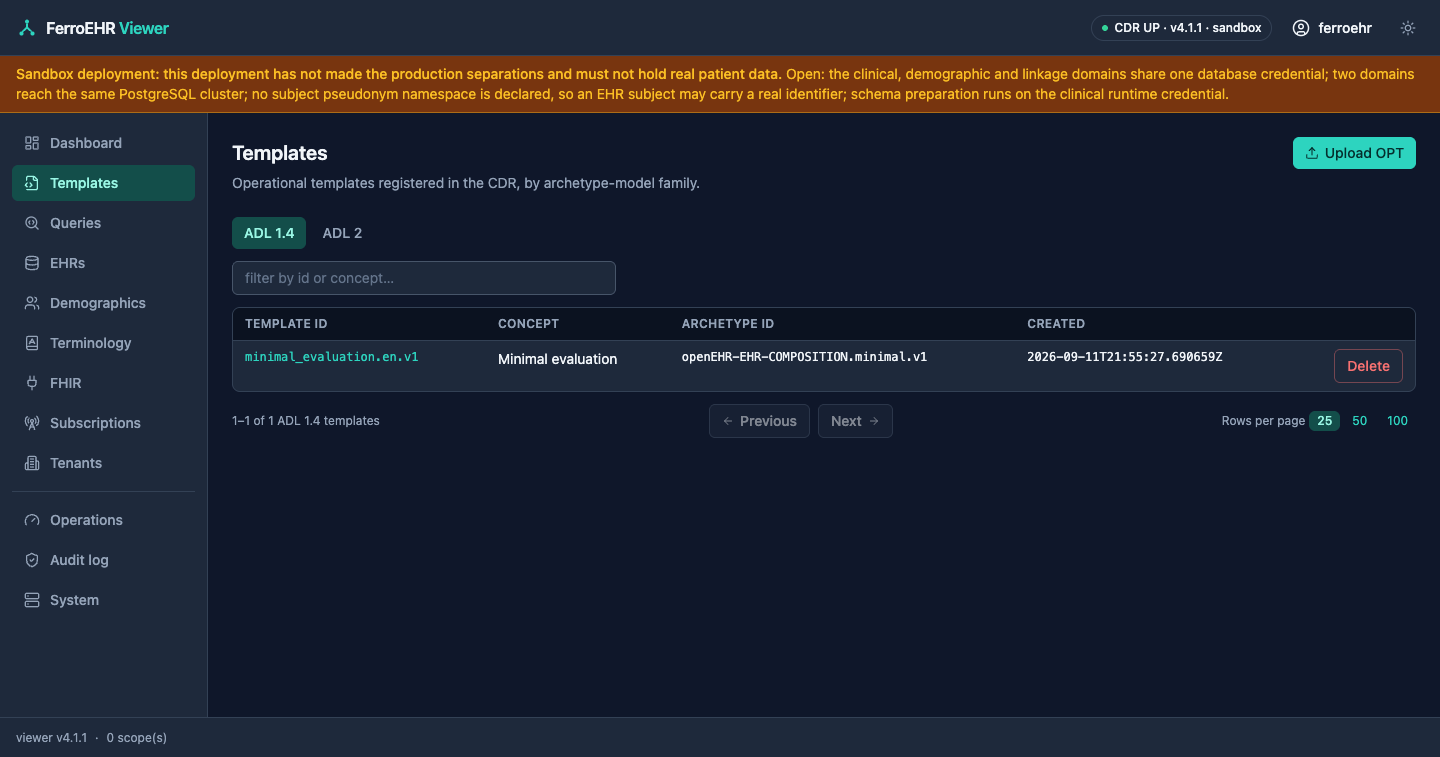
Task: Click the Templates file icon in sidebar
Action: coord(32,183)
